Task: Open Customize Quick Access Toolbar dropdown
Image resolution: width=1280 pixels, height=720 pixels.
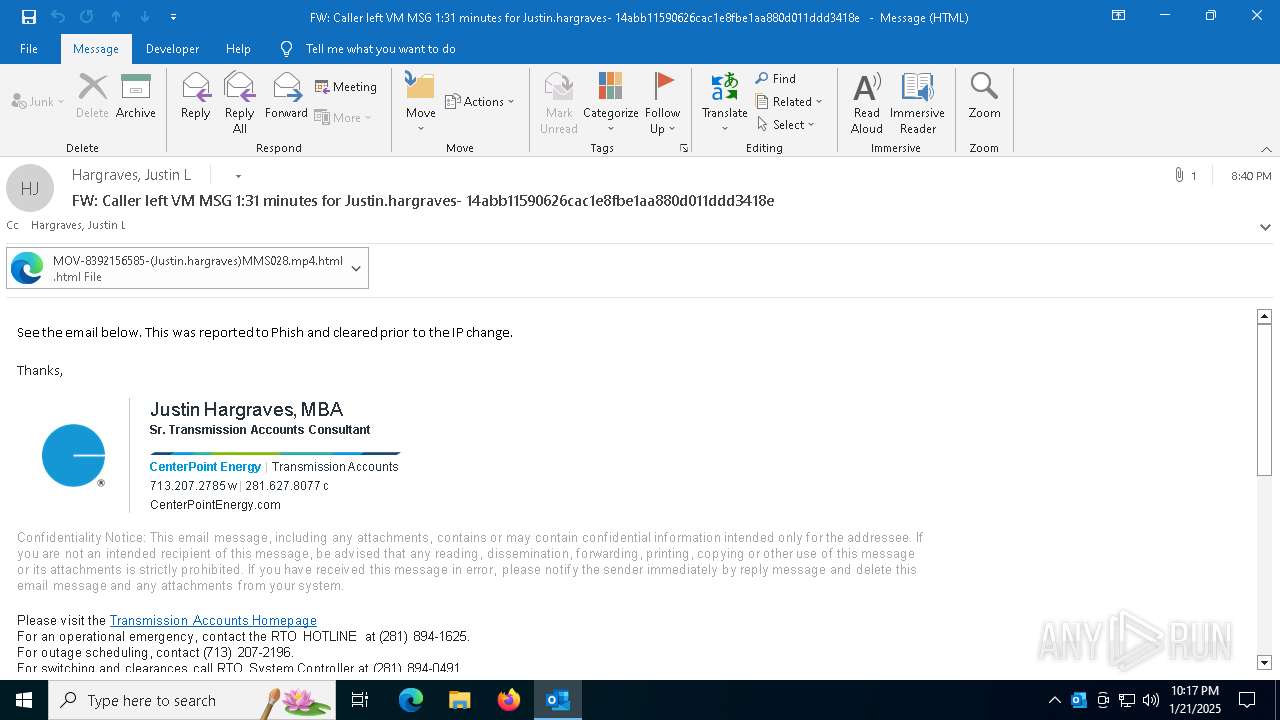Action: pyautogui.click(x=173, y=17)
